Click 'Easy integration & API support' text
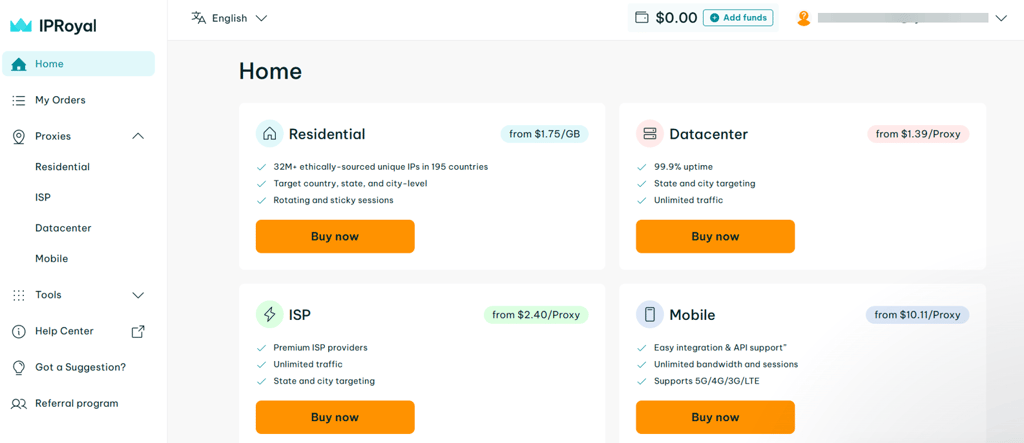 (719, 348)
